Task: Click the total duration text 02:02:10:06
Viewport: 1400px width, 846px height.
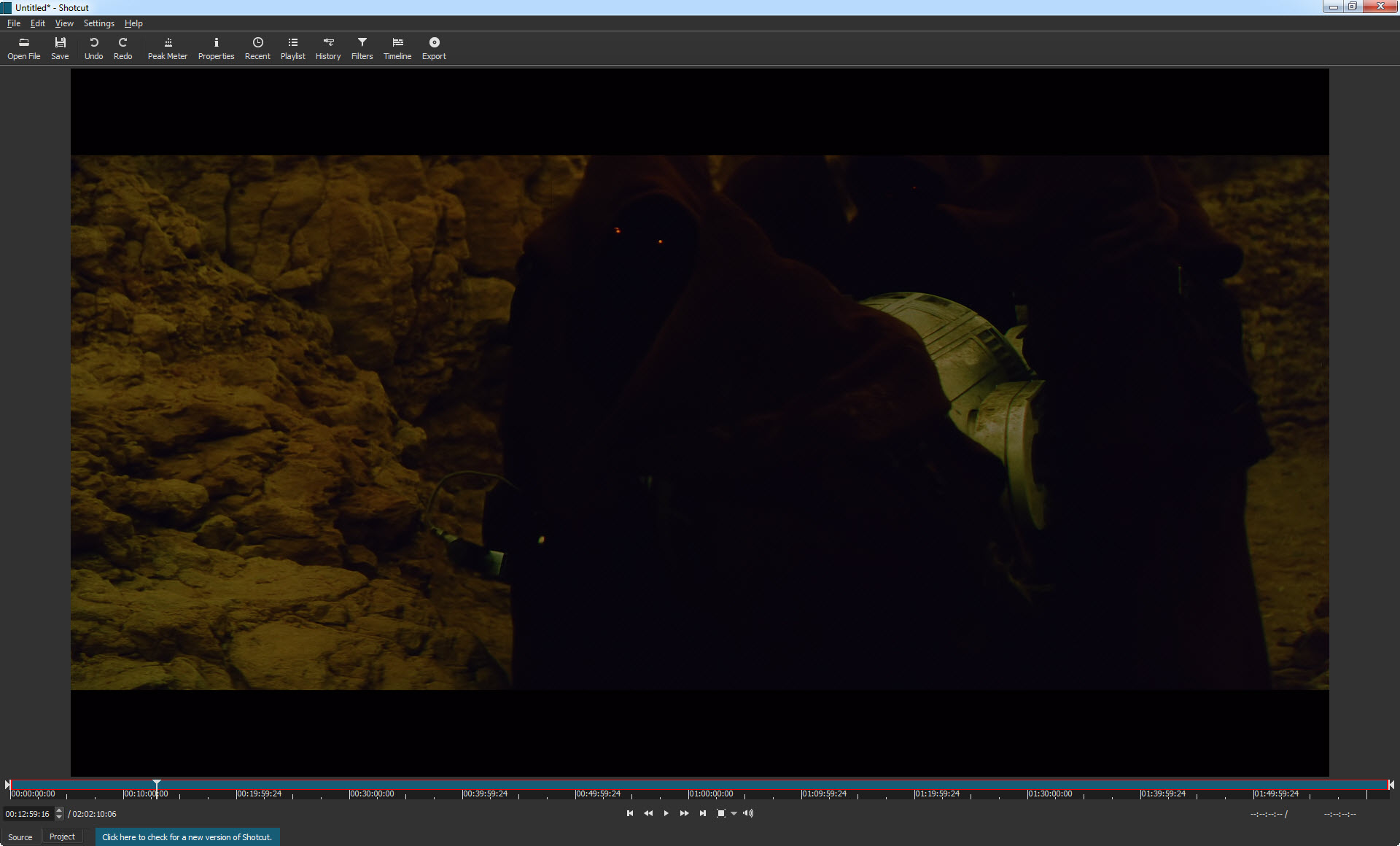Action: click(x=94, y=814)
